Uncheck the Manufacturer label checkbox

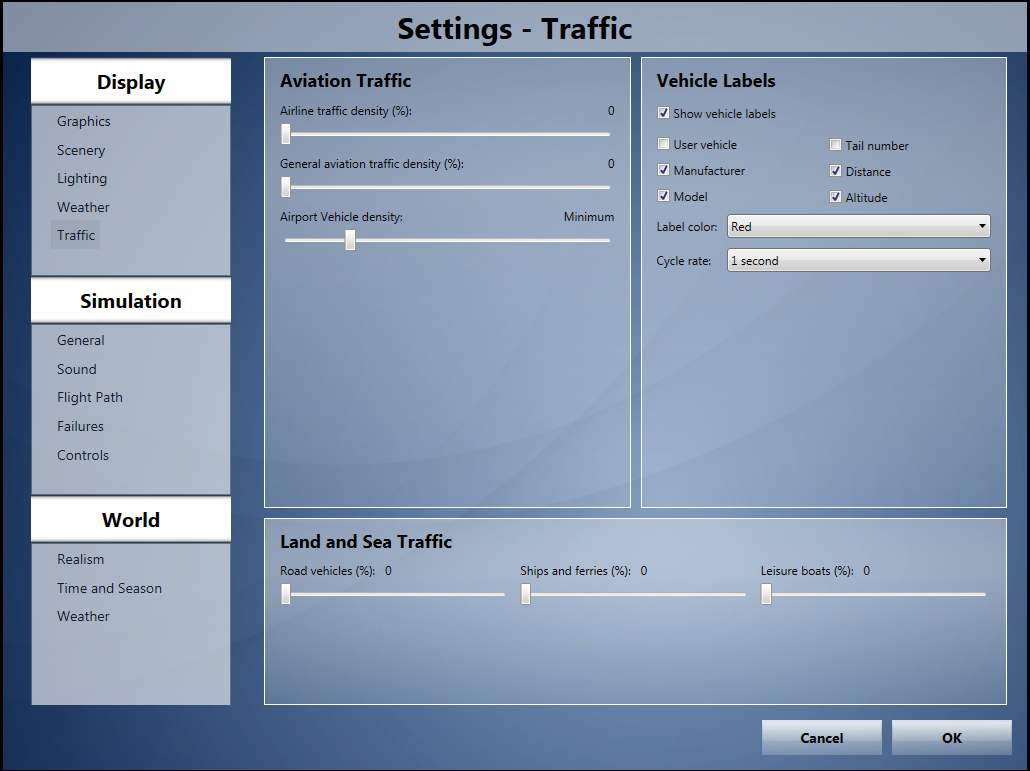[664, 171]
